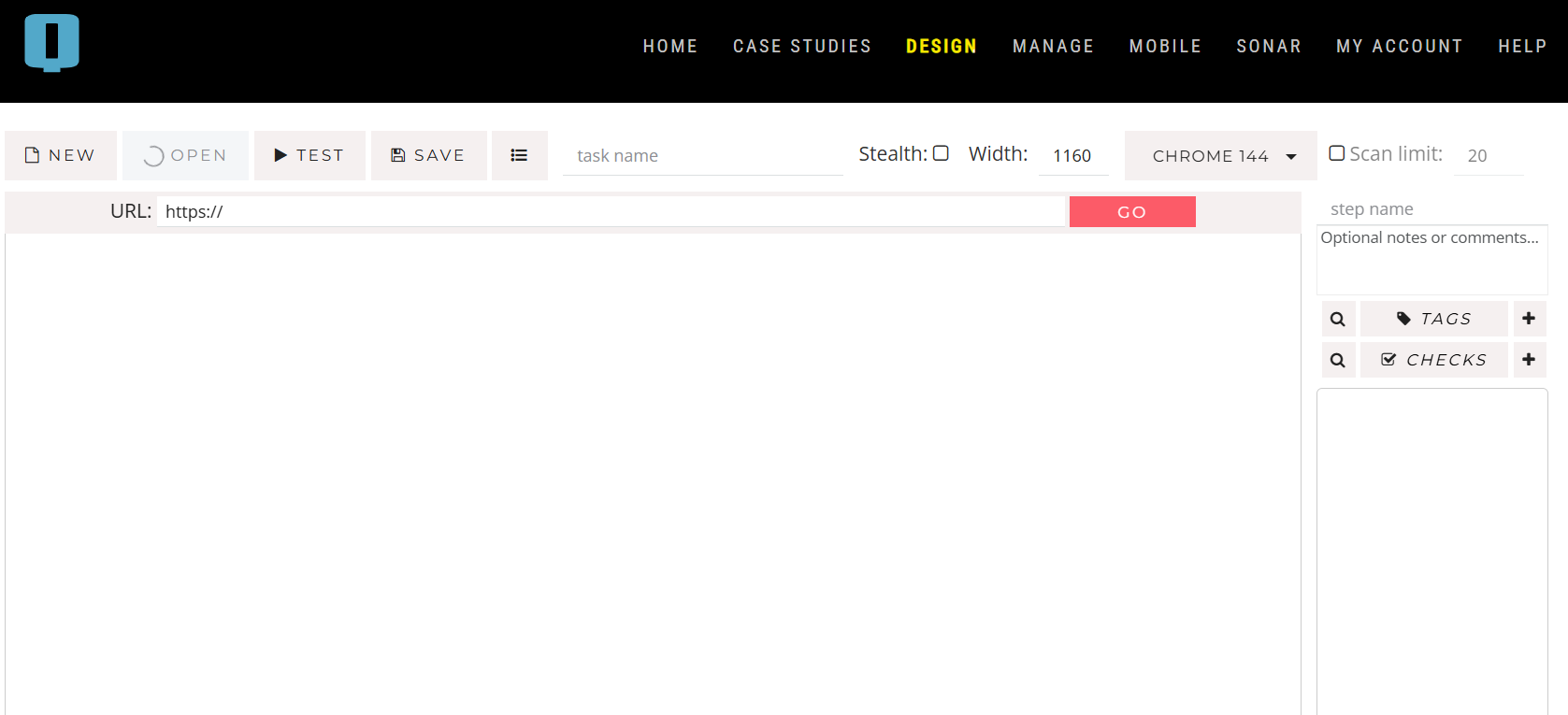This screenshot has height=715, width=1568.
Task: Click the plus icon to add tag
Action: [1529, 319]
